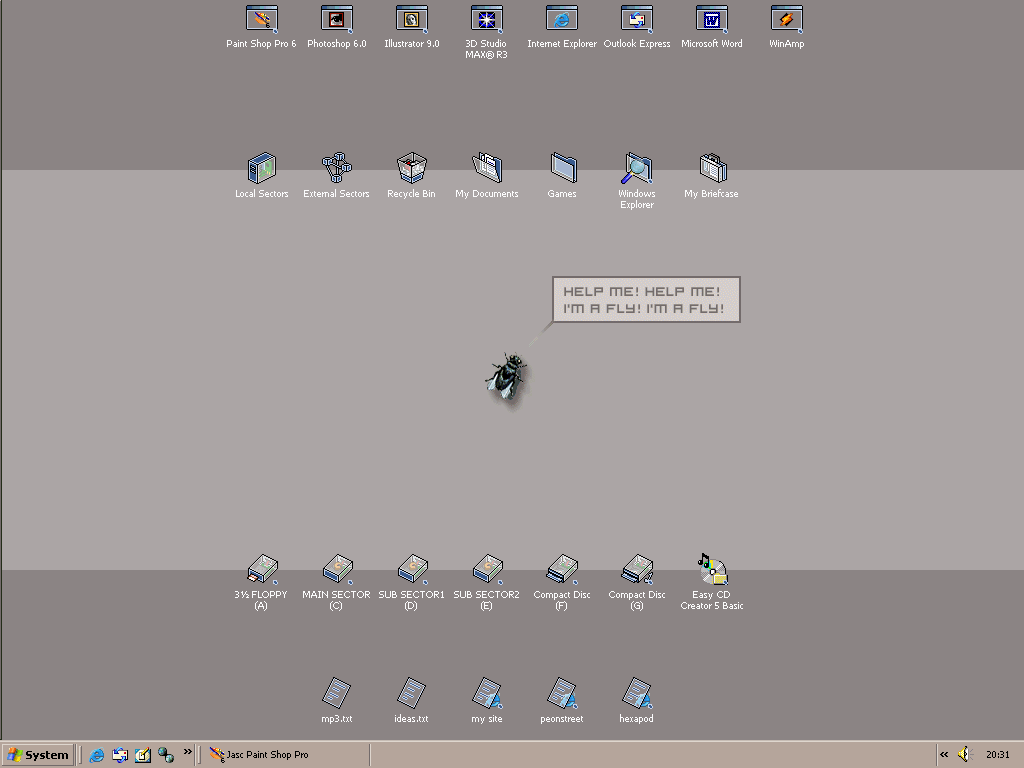Select the Windows Explorer magnifier icon
This screenshot has height=768, width=1024.
[637, 168]
